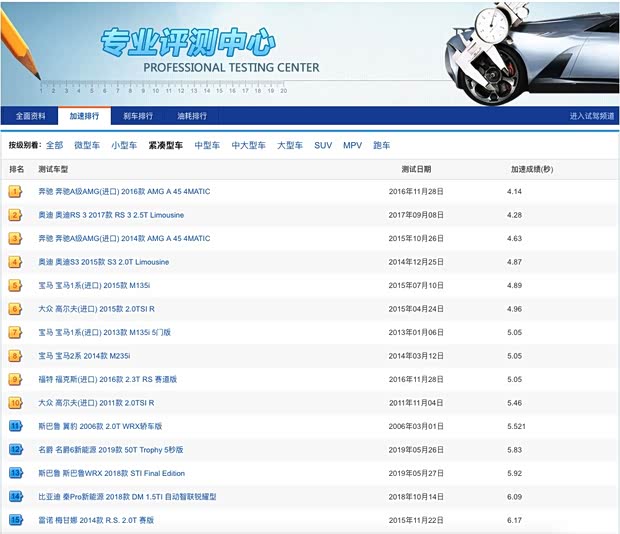The width and height of the screenshot is (620, 534).
Task: Select the 紧凑型车 category filter
Action: 166,145
